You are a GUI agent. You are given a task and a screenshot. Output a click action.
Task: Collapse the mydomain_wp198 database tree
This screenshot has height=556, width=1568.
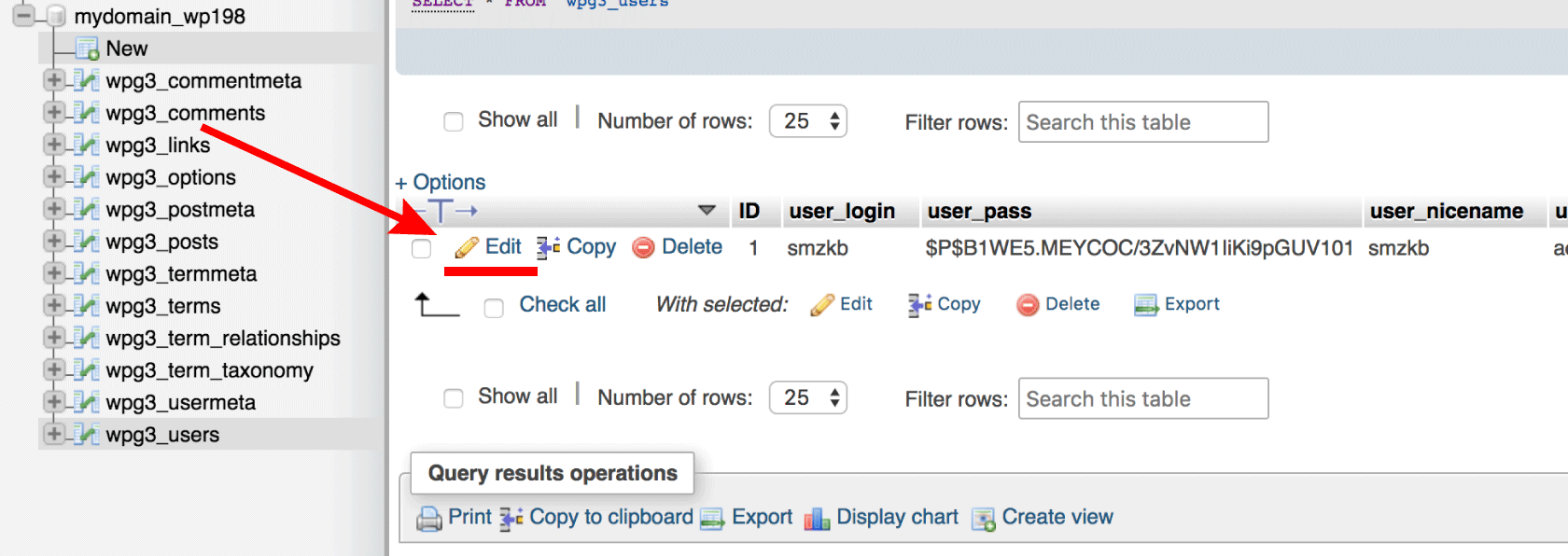[x=23, y=16]
